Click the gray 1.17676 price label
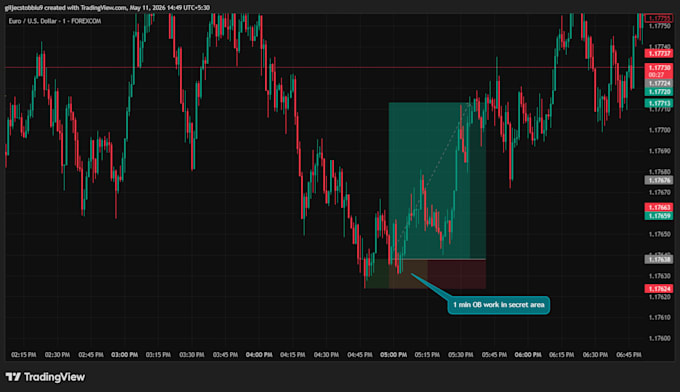 [x=659, y=180]
